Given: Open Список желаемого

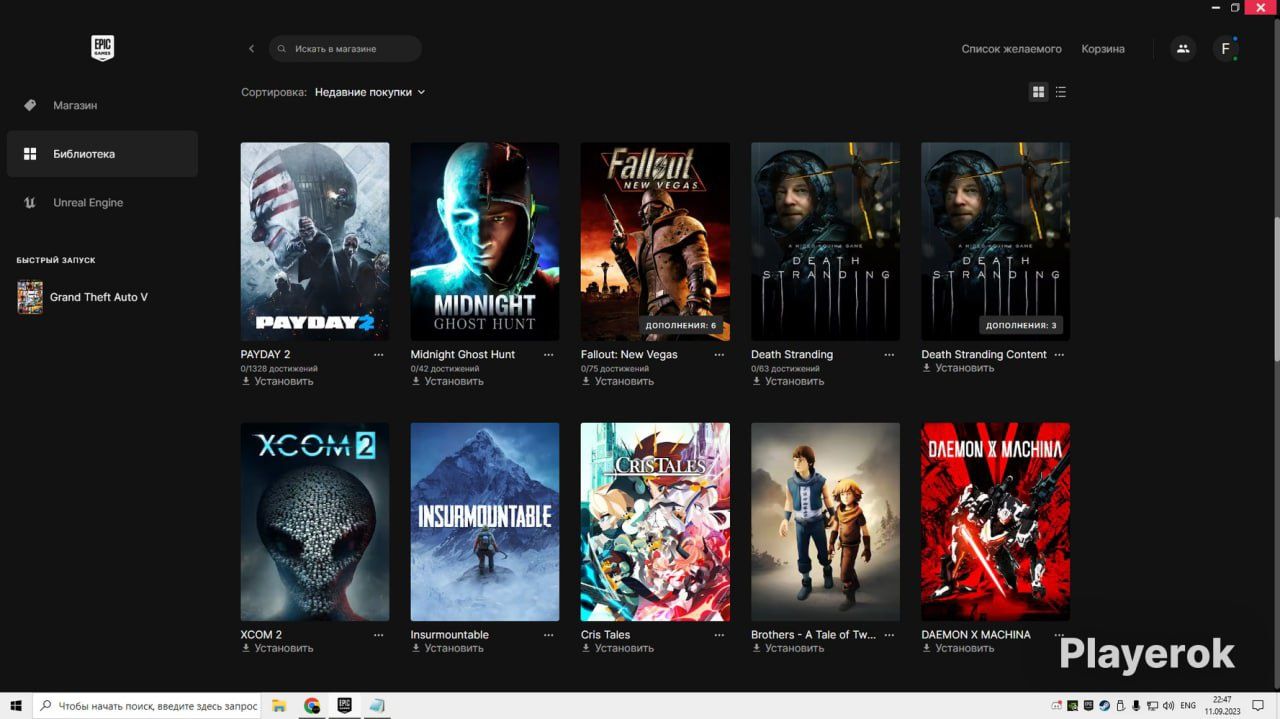Looking at the screenshot, I should 1011,49.
